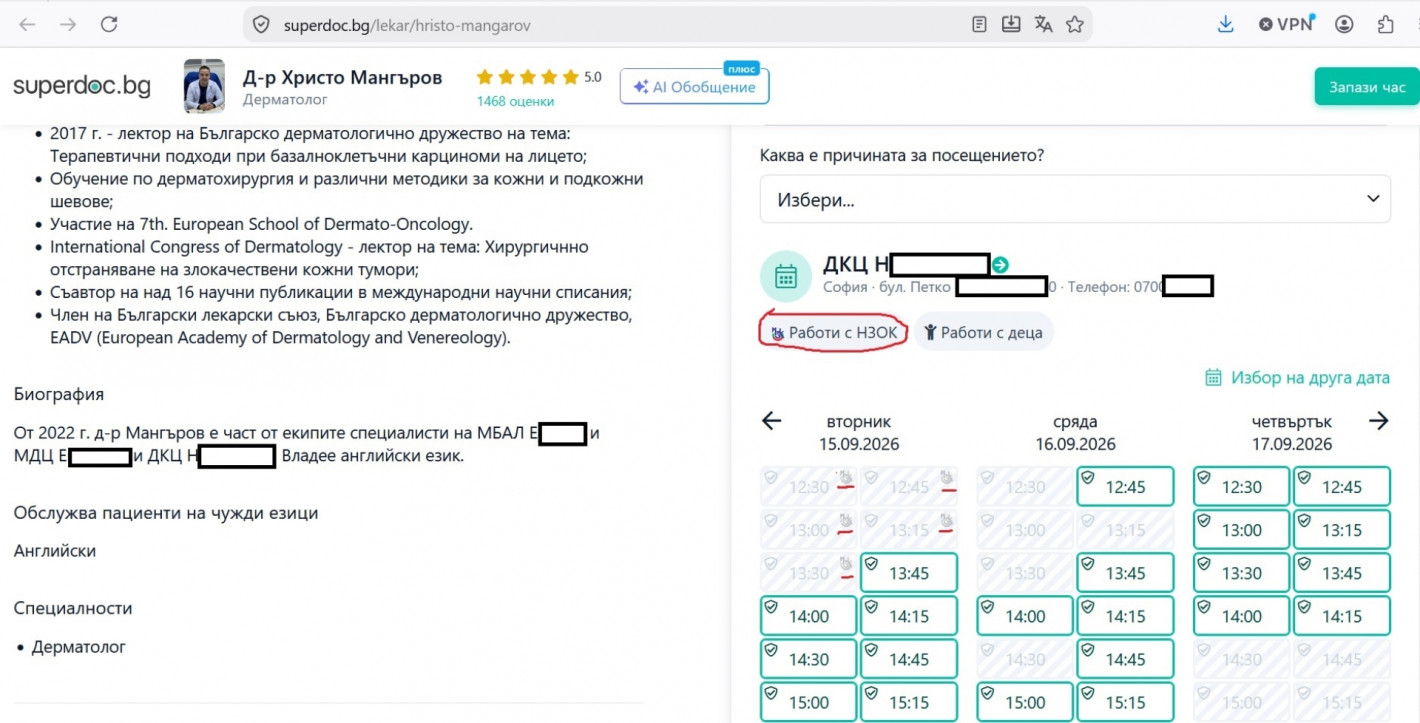Open translate page icon in address bar

(x=1043, y=24)
